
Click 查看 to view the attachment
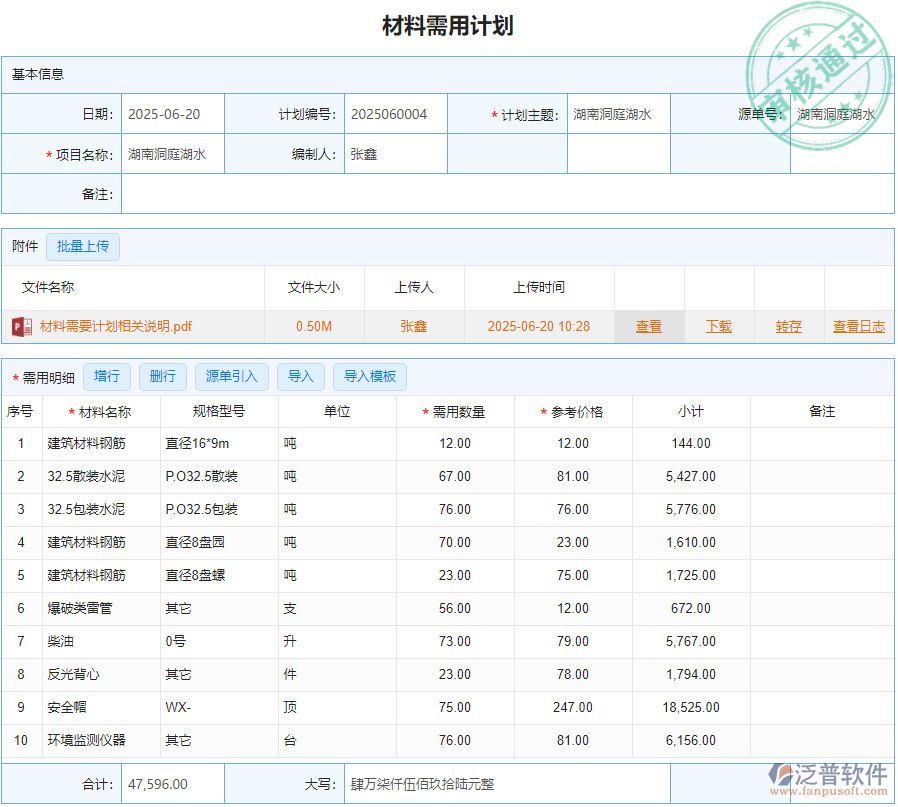pos(649,326)
